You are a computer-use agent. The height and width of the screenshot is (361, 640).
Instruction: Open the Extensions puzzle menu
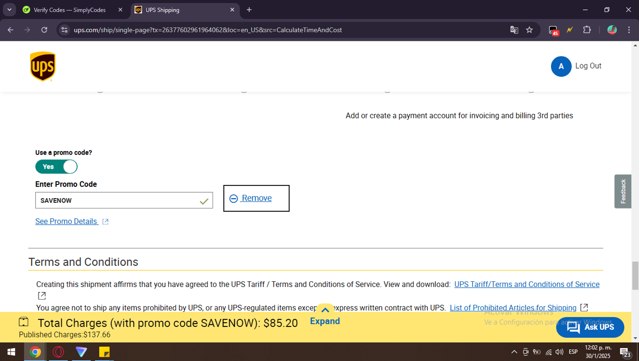[587, 30]
